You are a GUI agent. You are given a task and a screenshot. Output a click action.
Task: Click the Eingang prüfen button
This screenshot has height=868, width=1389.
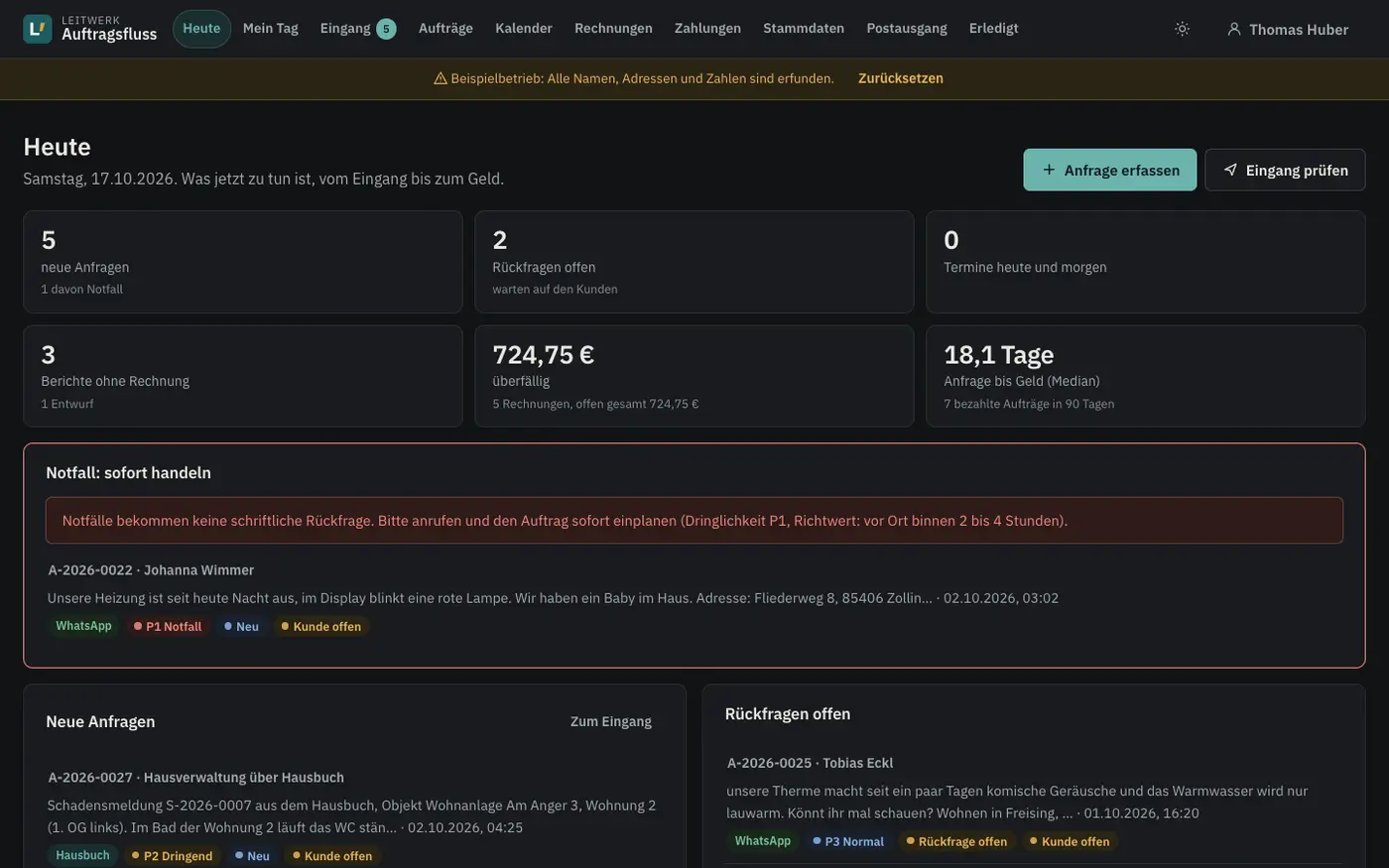[x=1285, y=170]
